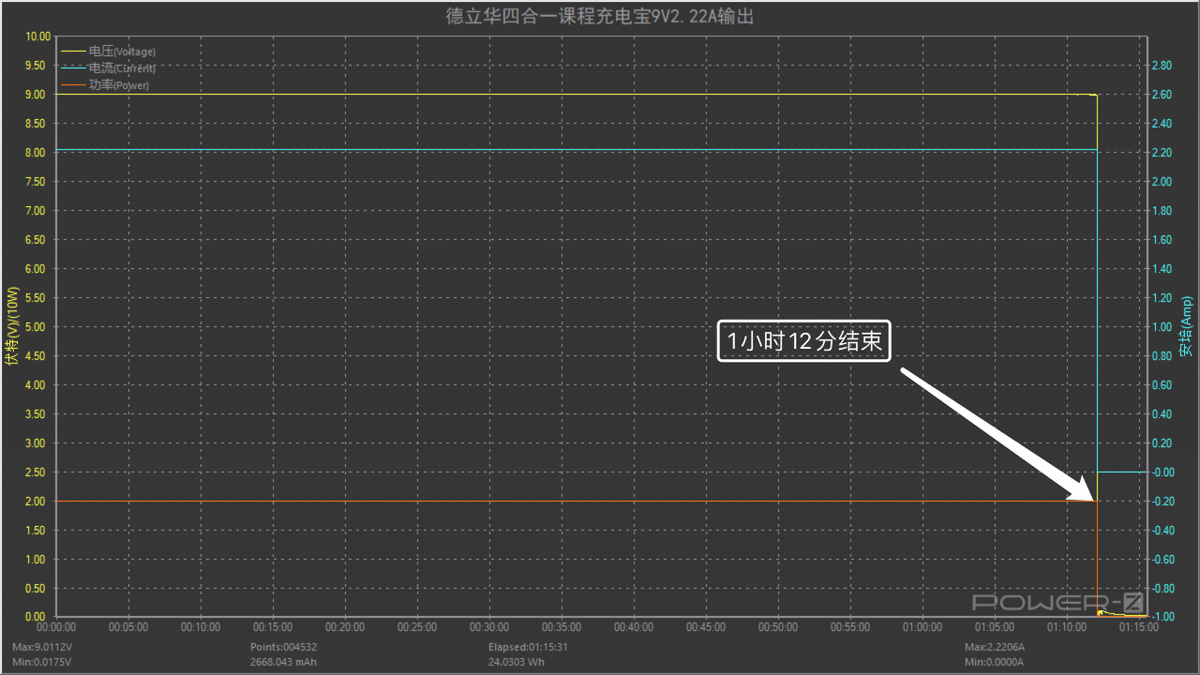Select the 1小时12分结束 annotation box
The width and height of the screenshot is (1200, 675).
[x=804, y=342]
